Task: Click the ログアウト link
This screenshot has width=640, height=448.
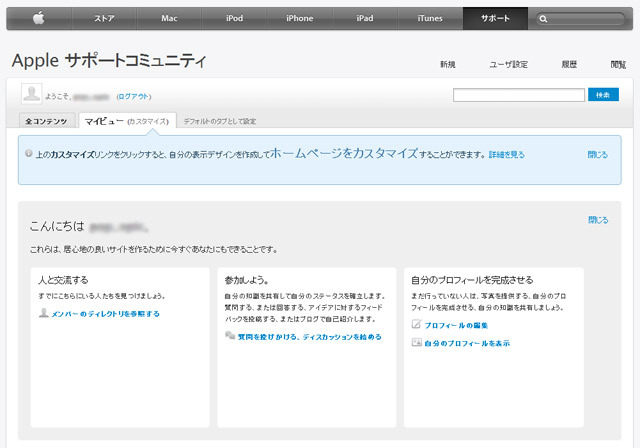Action: [134, 97]
